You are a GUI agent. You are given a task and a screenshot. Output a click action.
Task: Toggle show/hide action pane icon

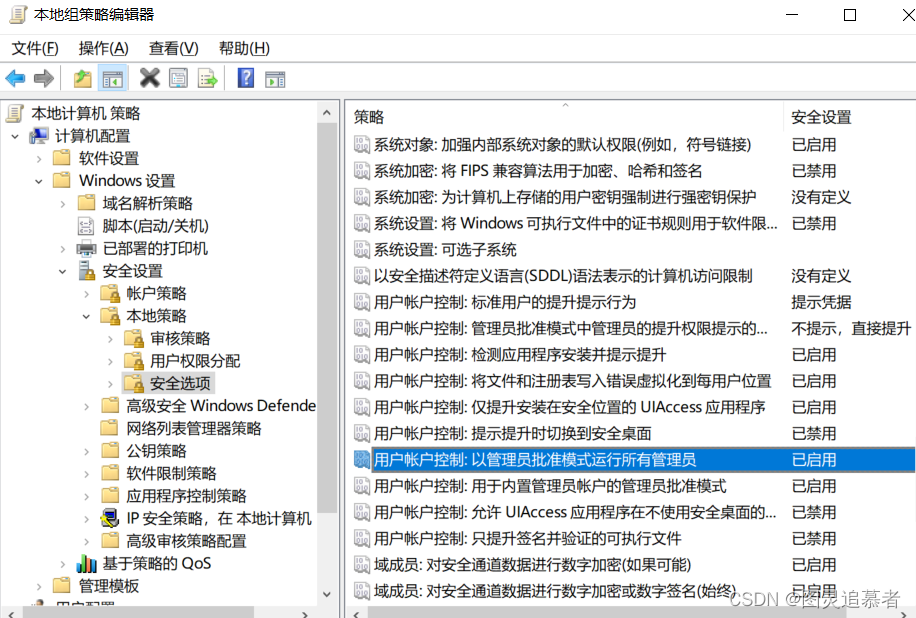(x=275, y=79)
